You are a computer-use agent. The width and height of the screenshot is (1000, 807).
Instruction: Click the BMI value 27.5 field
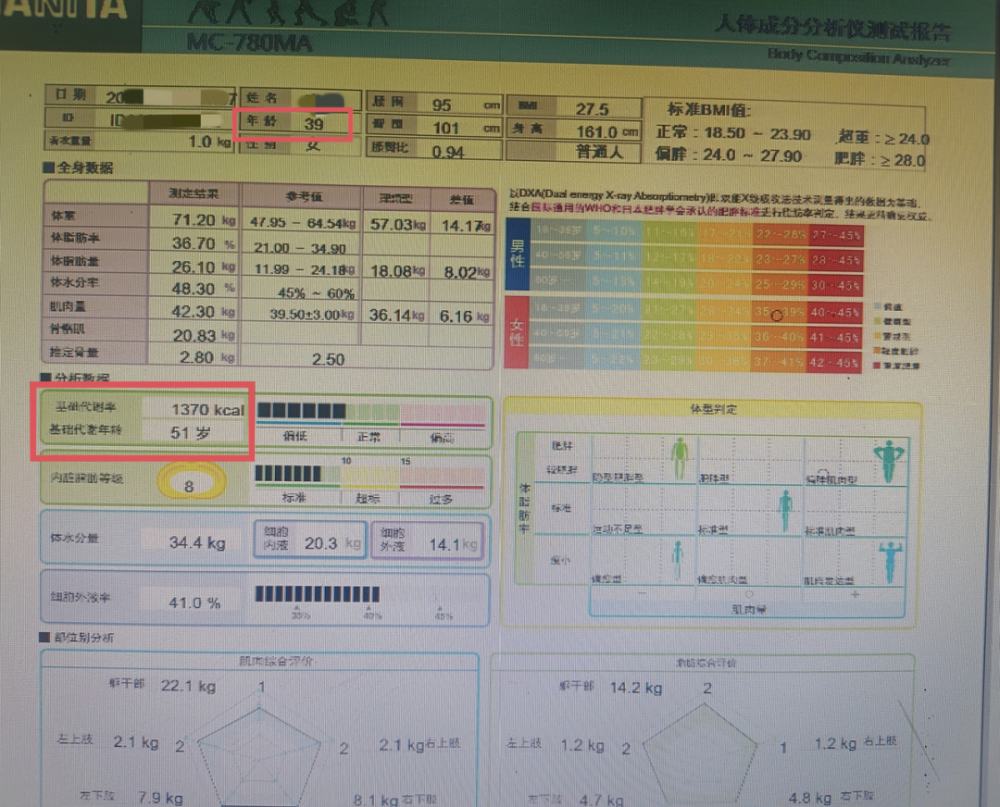[x=575, y=108]
